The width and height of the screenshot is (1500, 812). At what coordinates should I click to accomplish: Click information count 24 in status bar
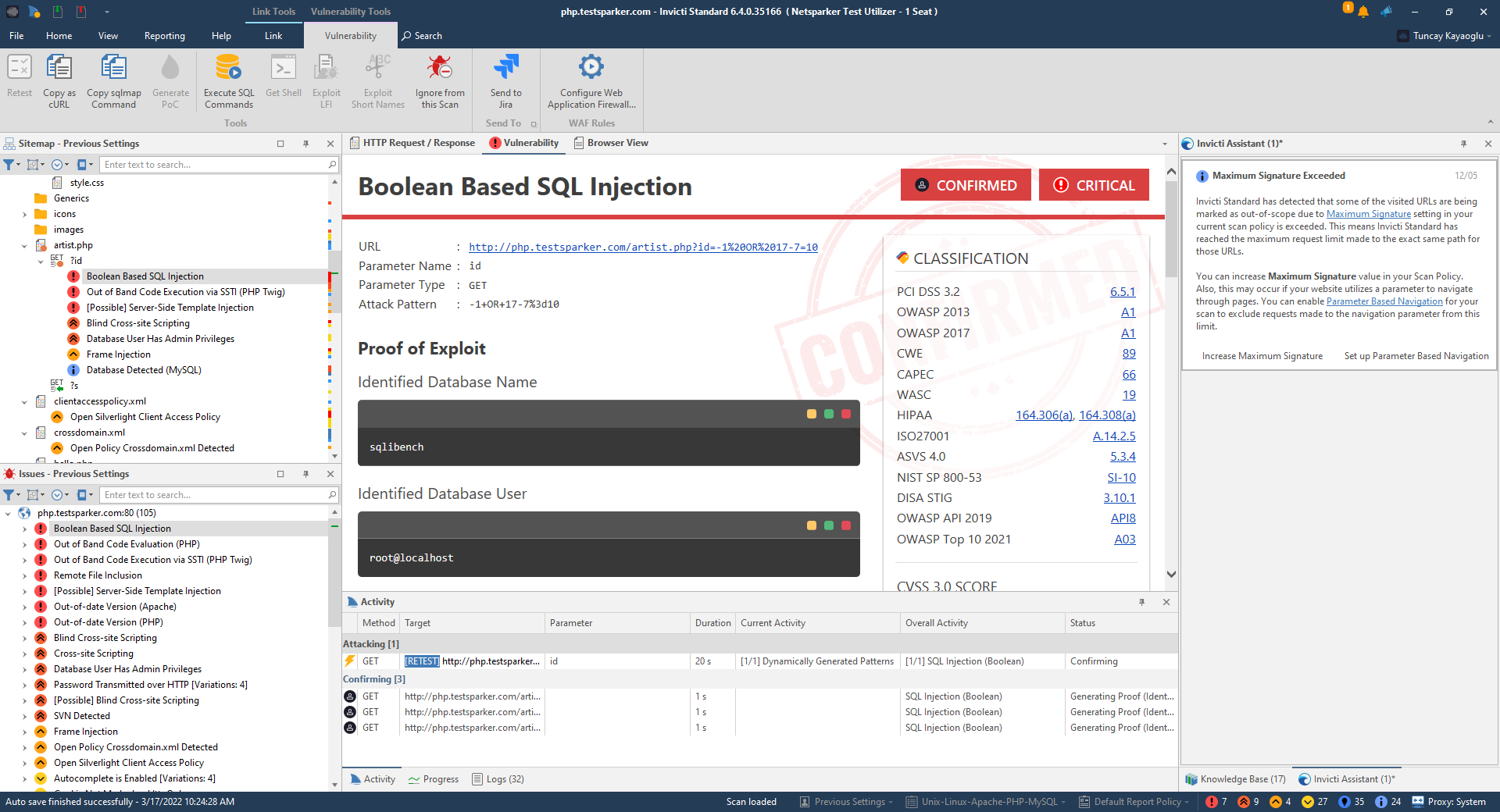point(1388,802)
